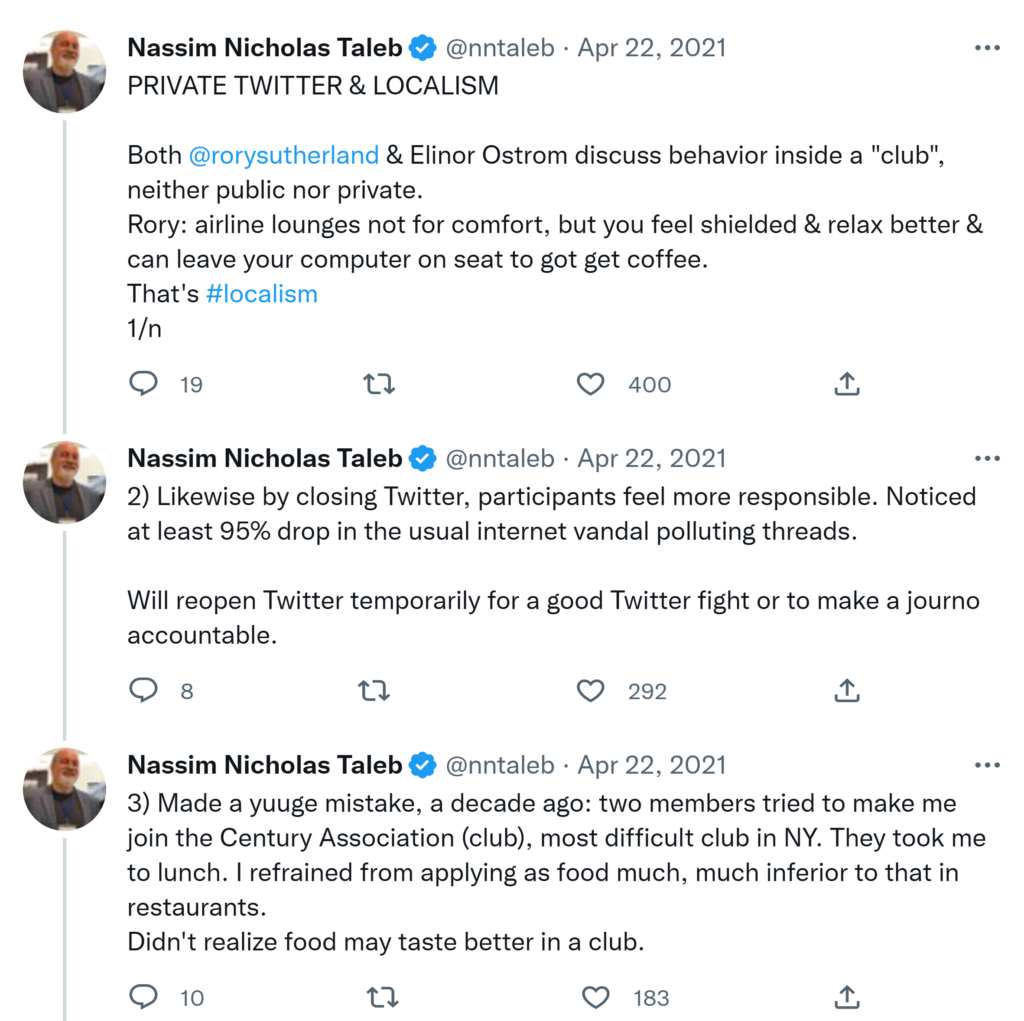Open the first tweet's Apr 22, 2021 timestamp
This screenshot has width=1024, height=1021.
click(652, 48)
